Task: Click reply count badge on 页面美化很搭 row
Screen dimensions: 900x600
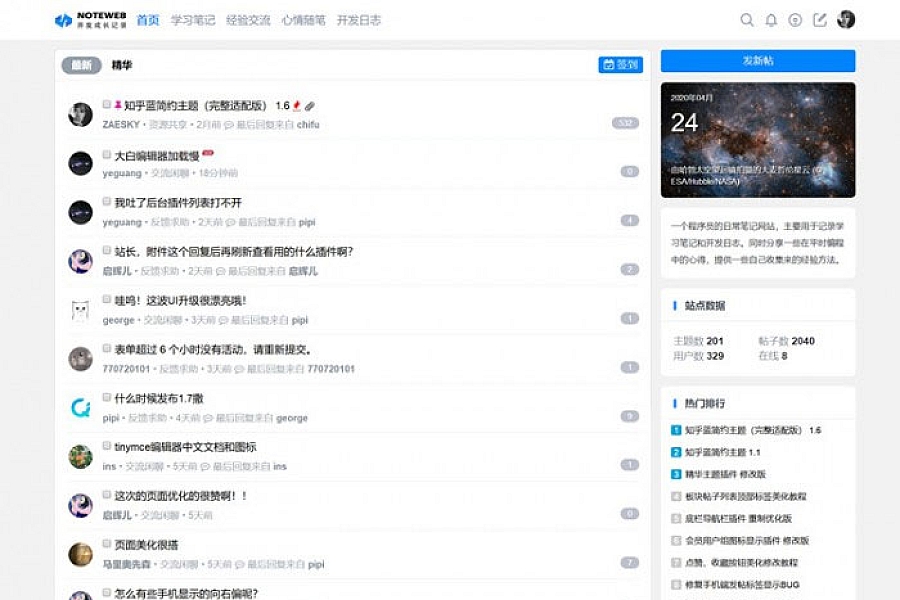Action: (630, 563)
